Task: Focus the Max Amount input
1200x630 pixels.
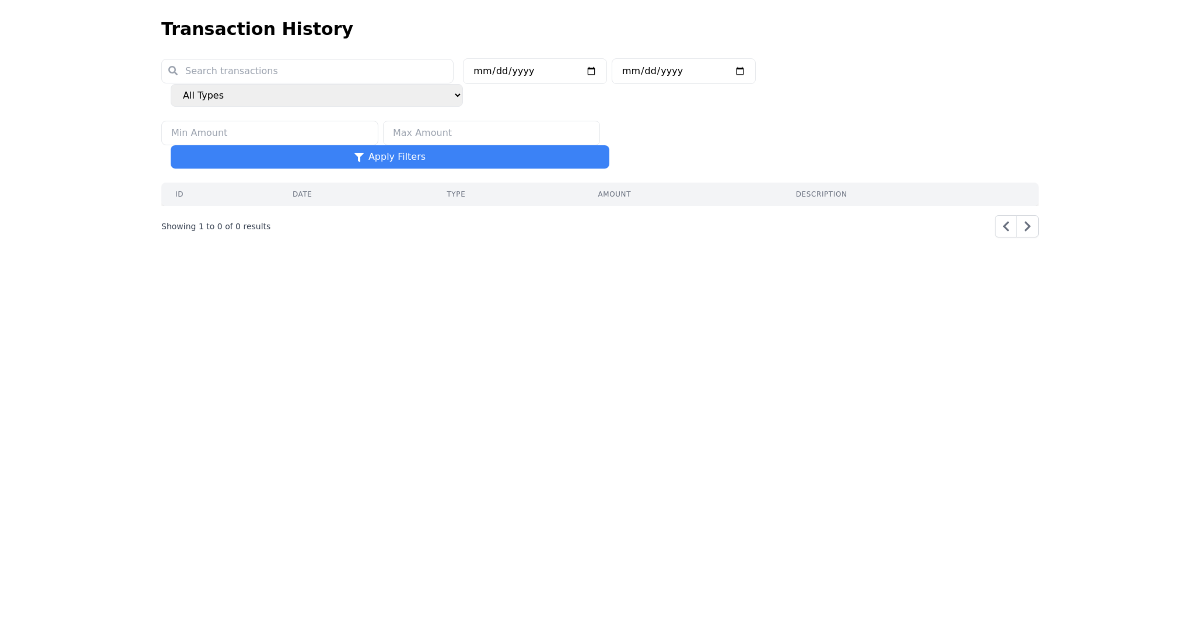Action: (491, 132)
